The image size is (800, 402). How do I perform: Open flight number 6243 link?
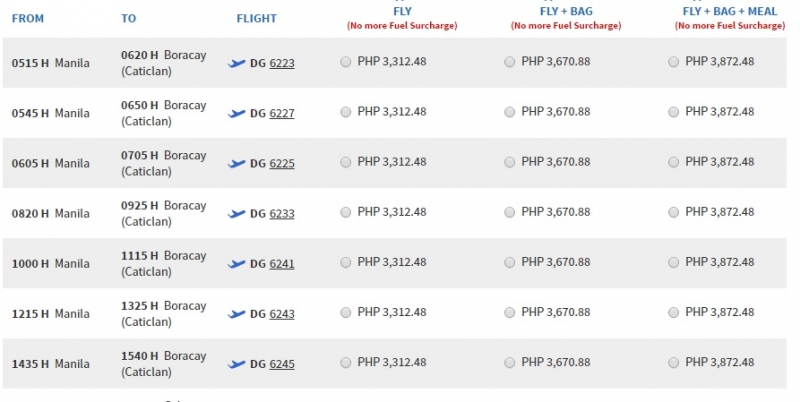point(282,314)
